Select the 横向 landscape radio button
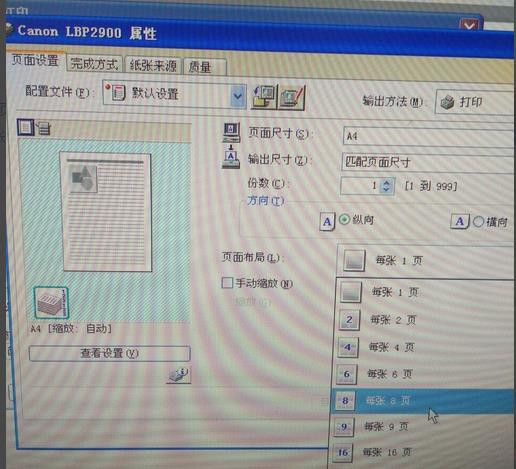The height and width of the screenshot is (469, 516). tap(479, 222)
